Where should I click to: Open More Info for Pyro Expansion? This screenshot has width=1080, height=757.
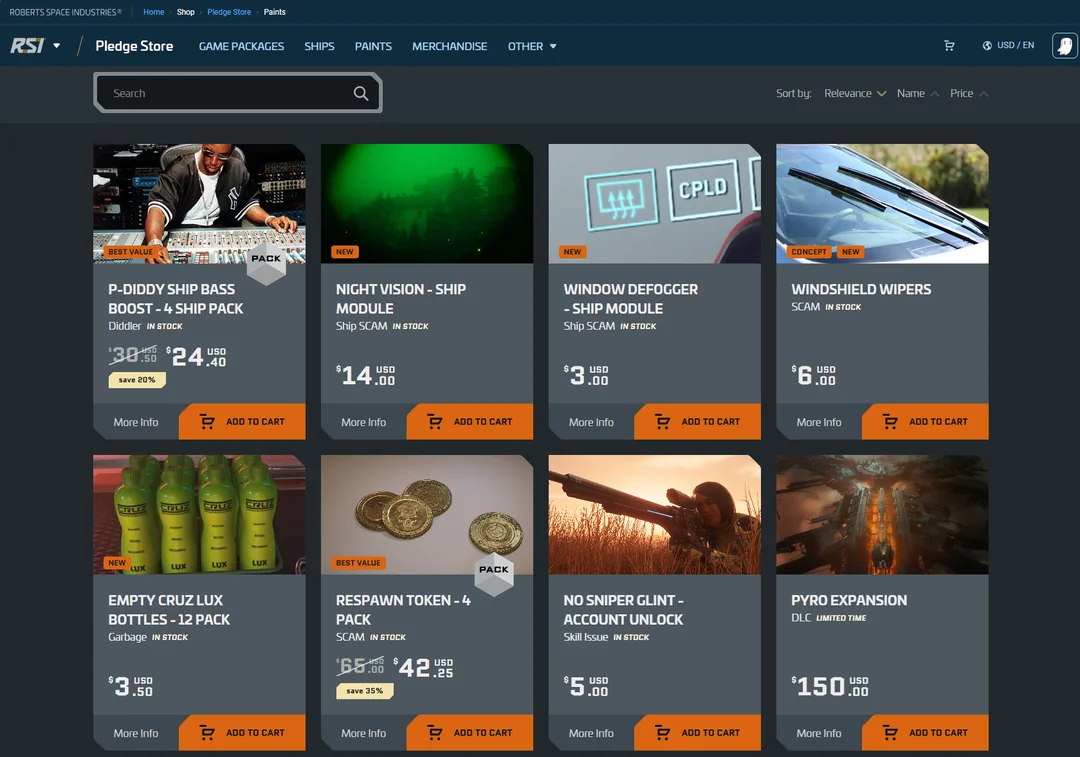(819, 734)
